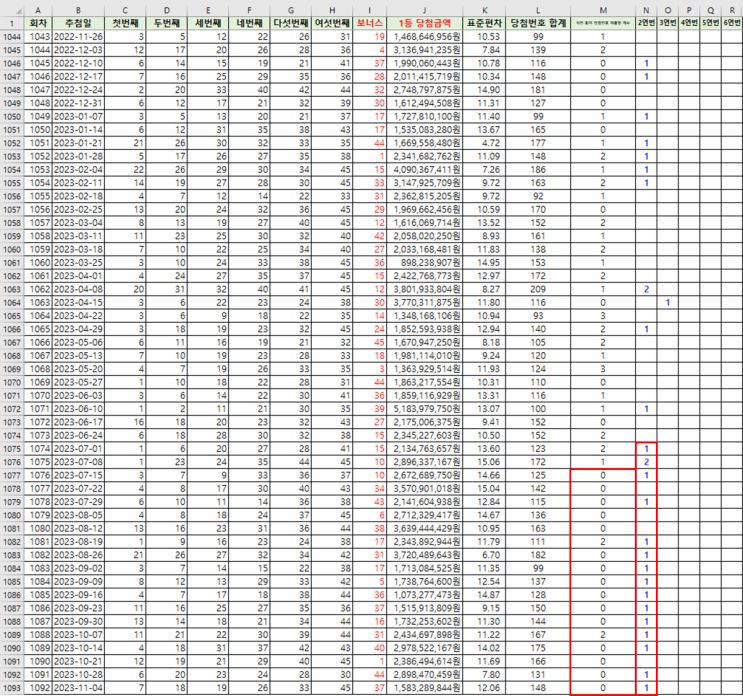Select row header 1063
The width and height of the screenshot is (743, 696).
(12, 289)
